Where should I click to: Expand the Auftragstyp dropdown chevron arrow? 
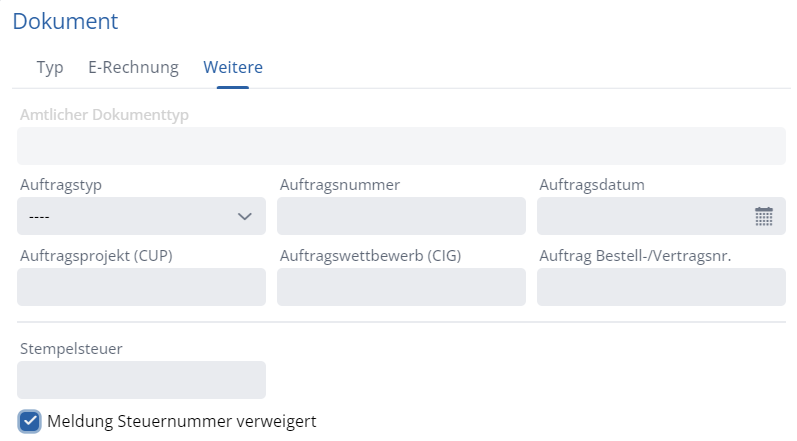coord(244,216)
